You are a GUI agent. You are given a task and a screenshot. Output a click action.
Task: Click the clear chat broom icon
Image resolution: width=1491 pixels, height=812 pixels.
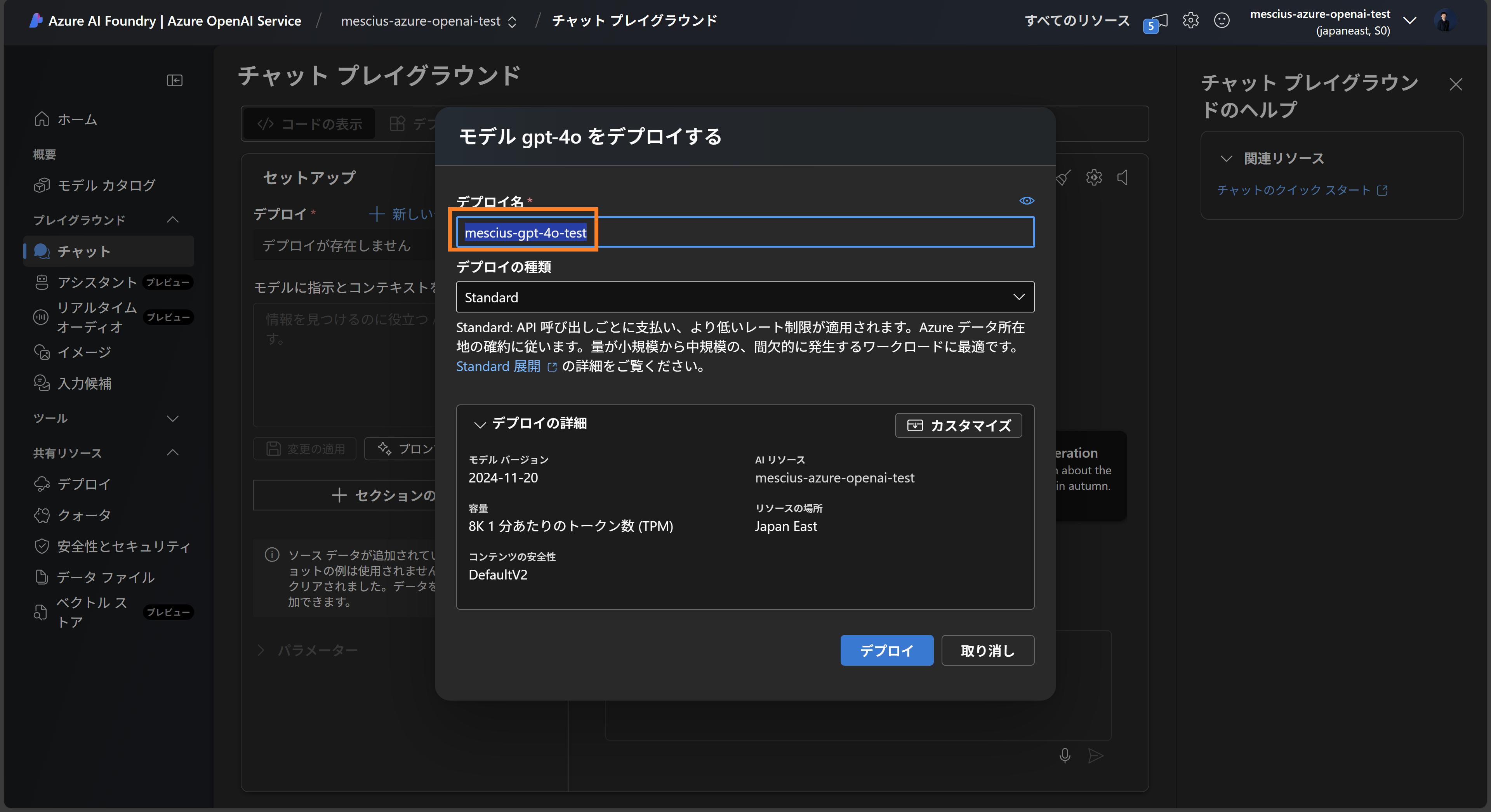pyautogui.click(x=1063, y=178)
